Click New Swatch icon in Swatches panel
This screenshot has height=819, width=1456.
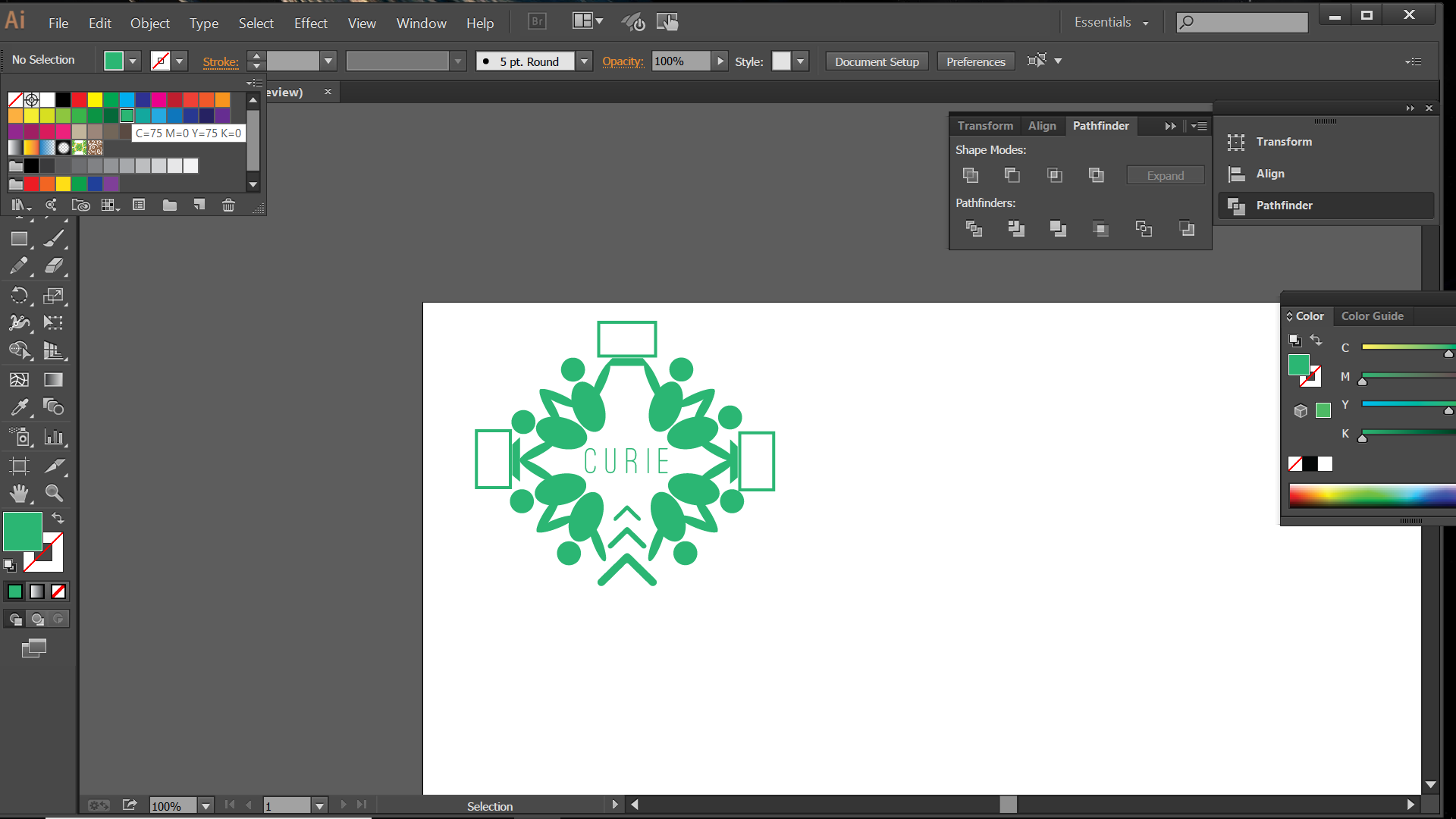[199, 205]
